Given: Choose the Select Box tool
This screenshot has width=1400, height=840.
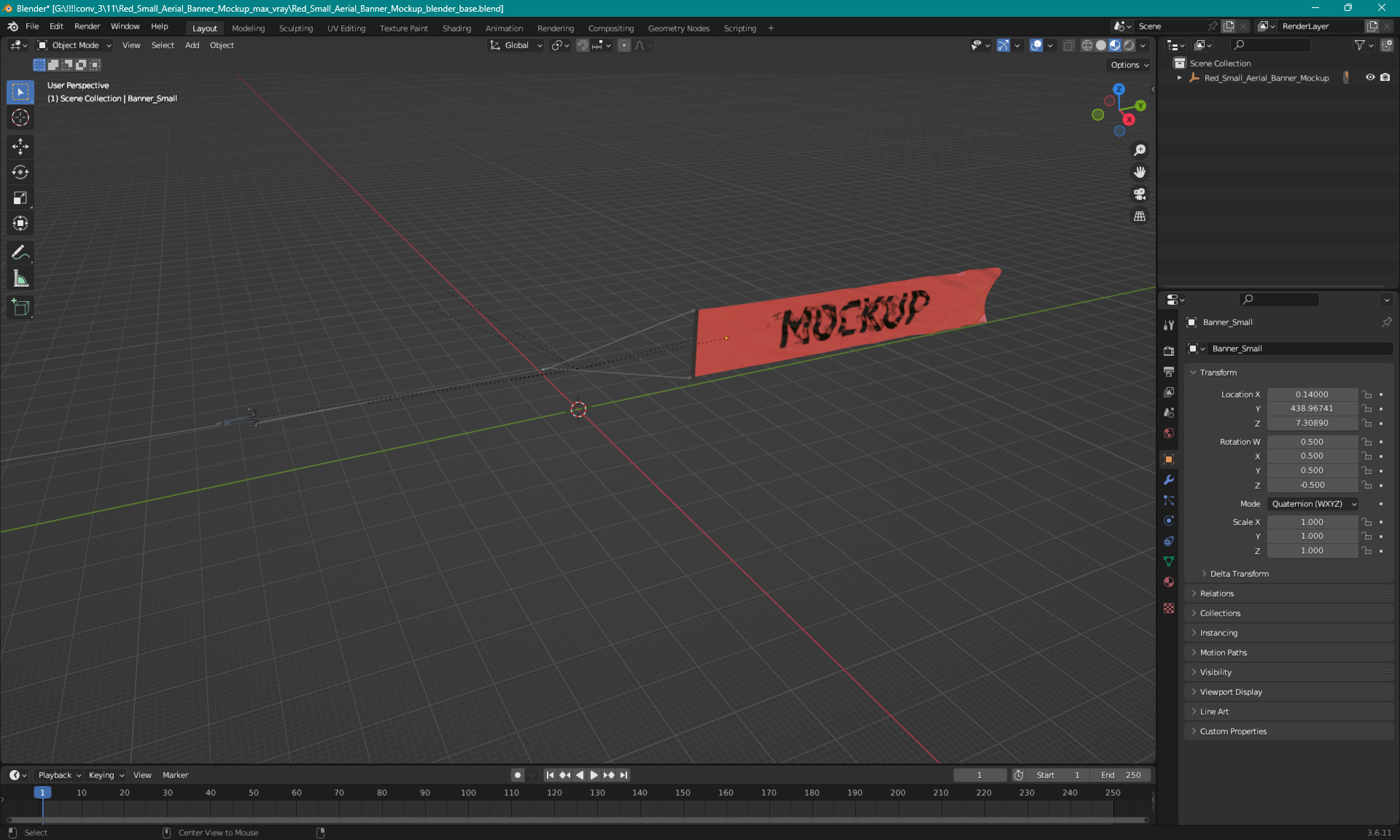Looking at the screenshot, I should click(x=20, y=92).
